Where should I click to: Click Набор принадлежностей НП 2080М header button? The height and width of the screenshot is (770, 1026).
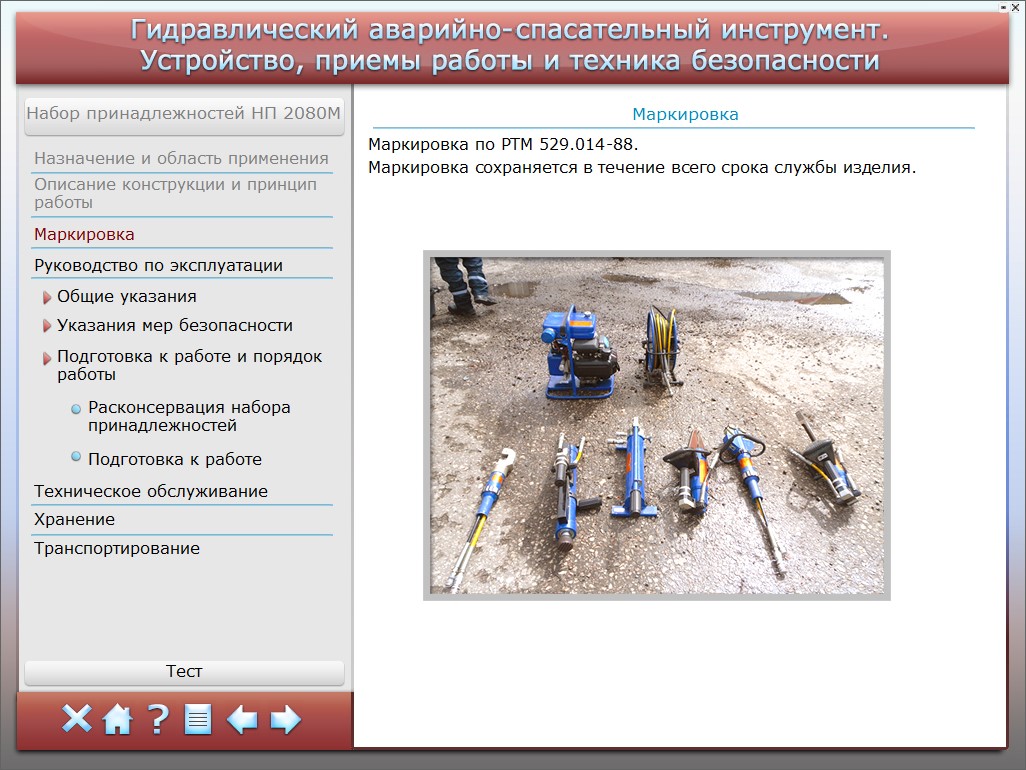tap(184, 114)
